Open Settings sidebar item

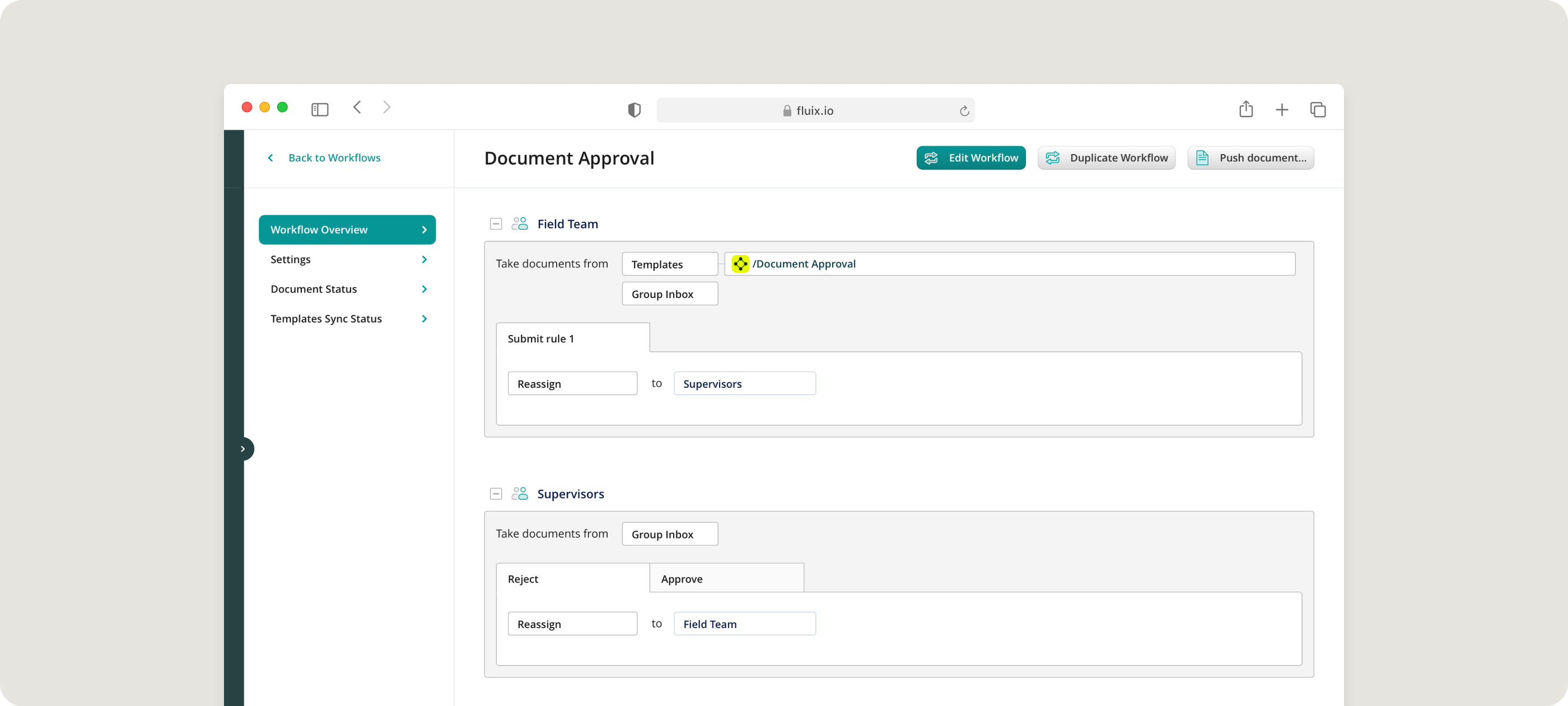pos(347,259)
